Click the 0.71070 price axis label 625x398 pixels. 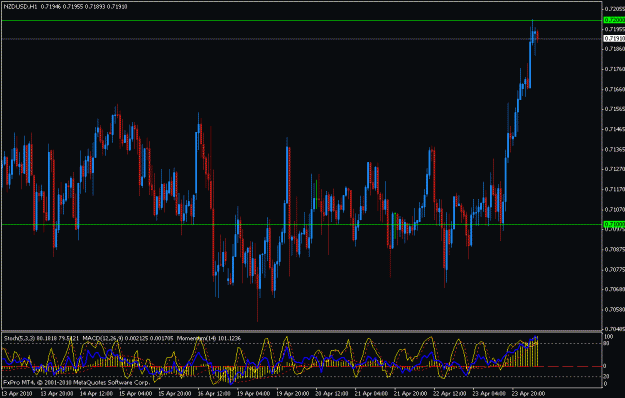[x=615, y=209]
